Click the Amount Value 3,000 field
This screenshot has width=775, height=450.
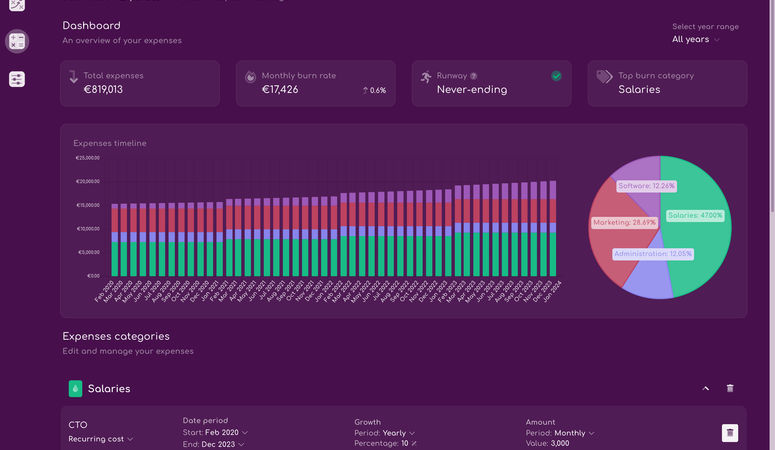560,444
